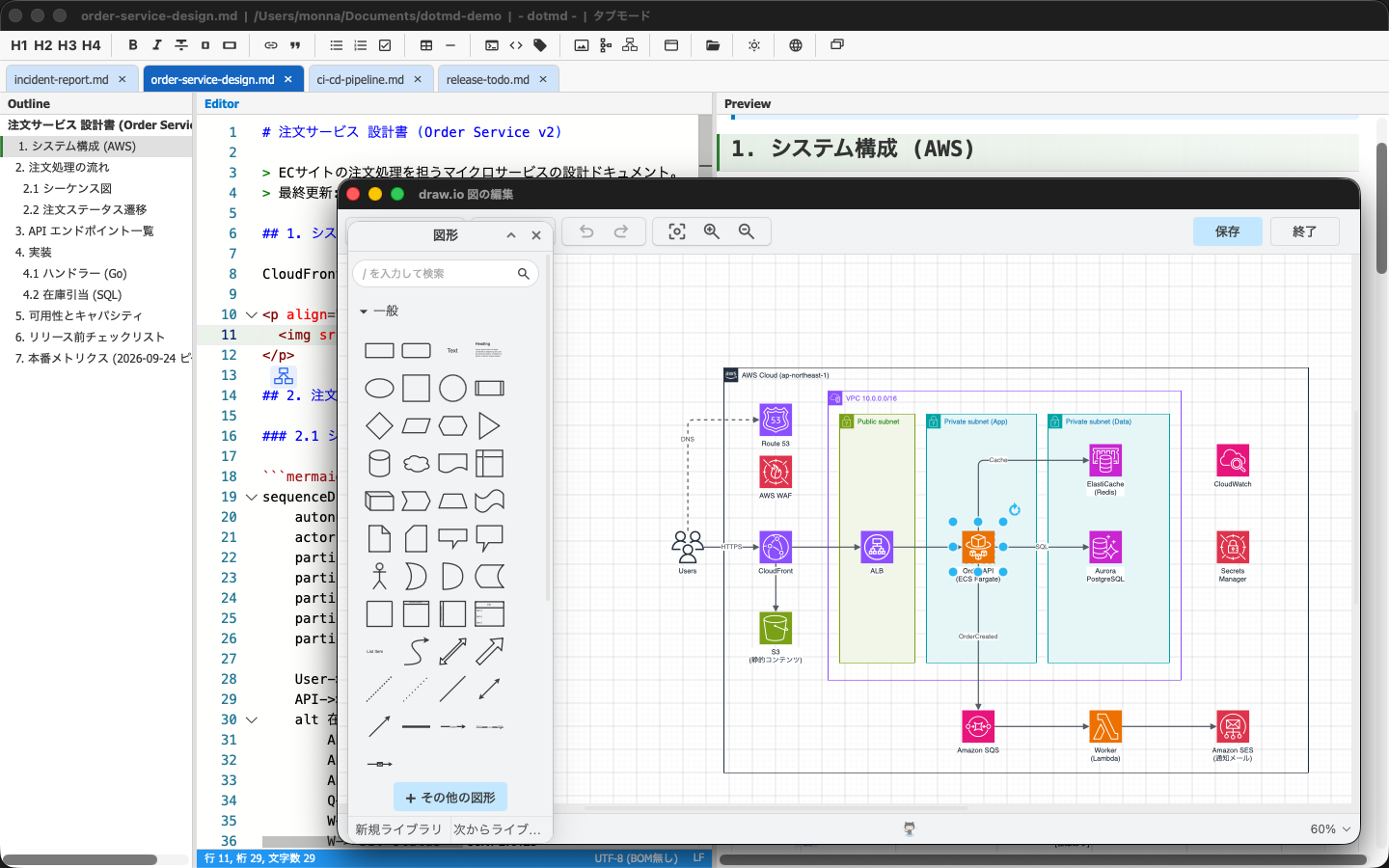Click the diagram hierarchy icon in toolbar
1389x868 pixels.
[x=630, y=45]
